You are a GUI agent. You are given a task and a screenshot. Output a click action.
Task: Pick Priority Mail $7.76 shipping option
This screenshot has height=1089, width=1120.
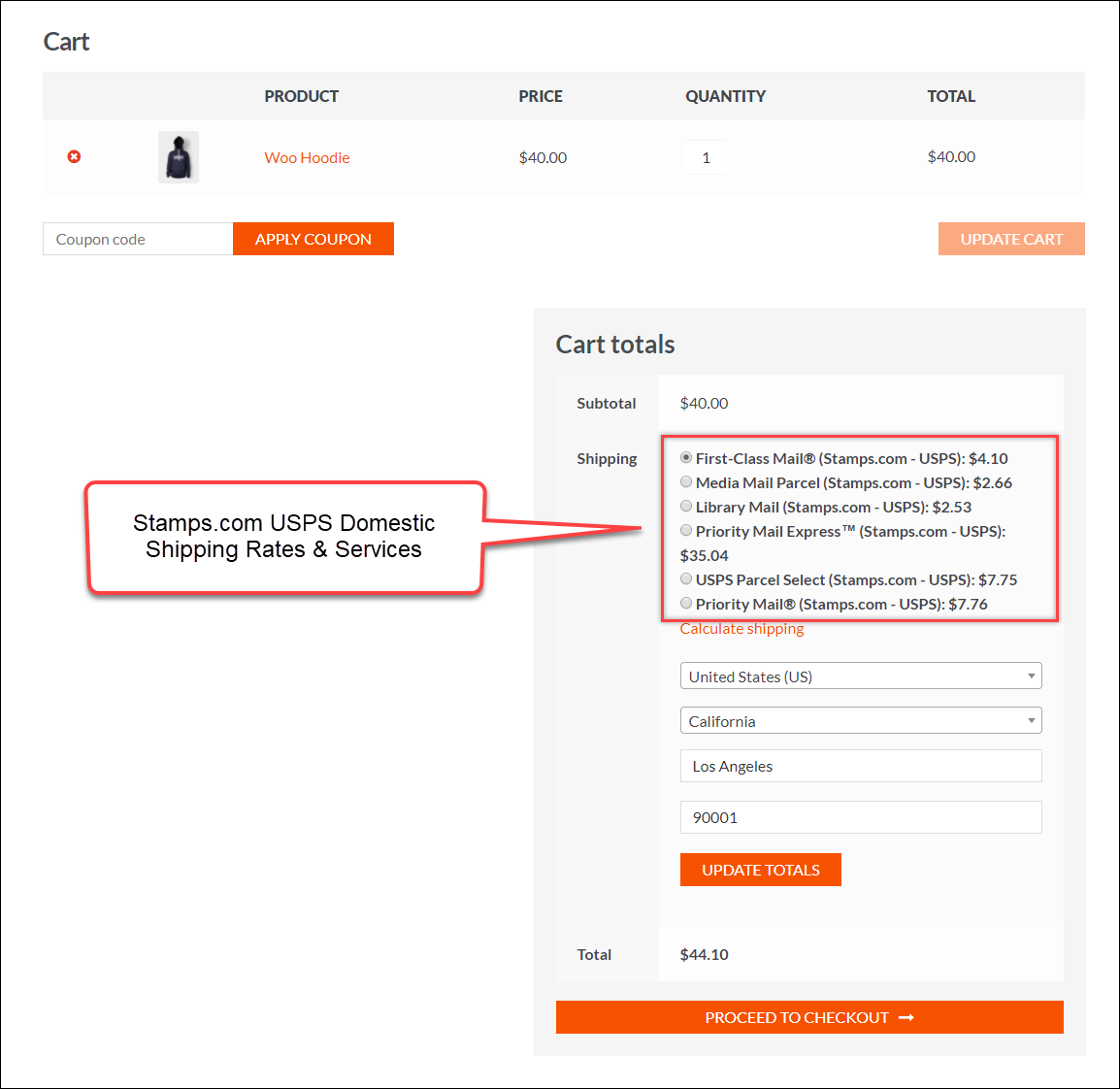tap(686, 604)
